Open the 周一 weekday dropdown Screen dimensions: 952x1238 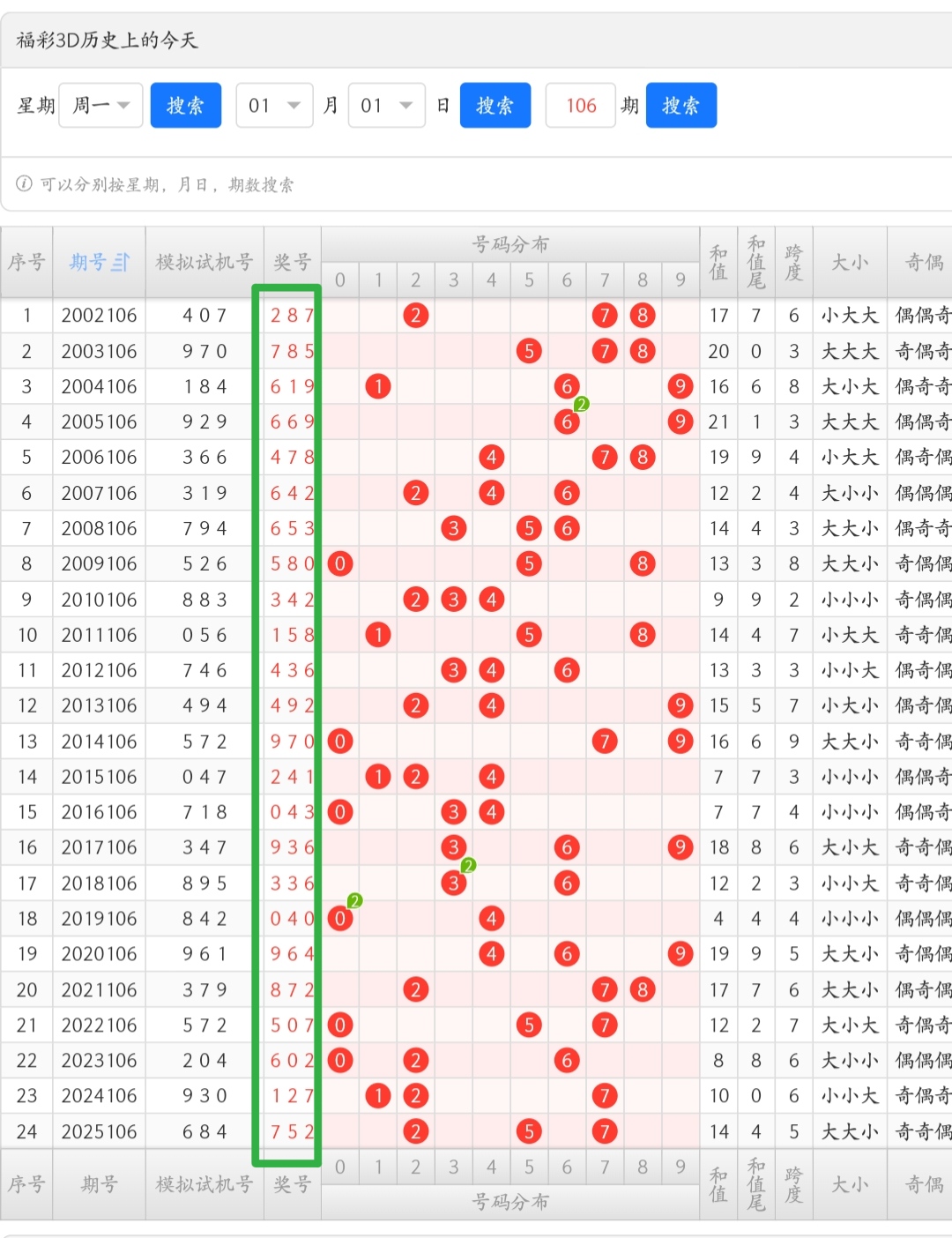[100, 106]
